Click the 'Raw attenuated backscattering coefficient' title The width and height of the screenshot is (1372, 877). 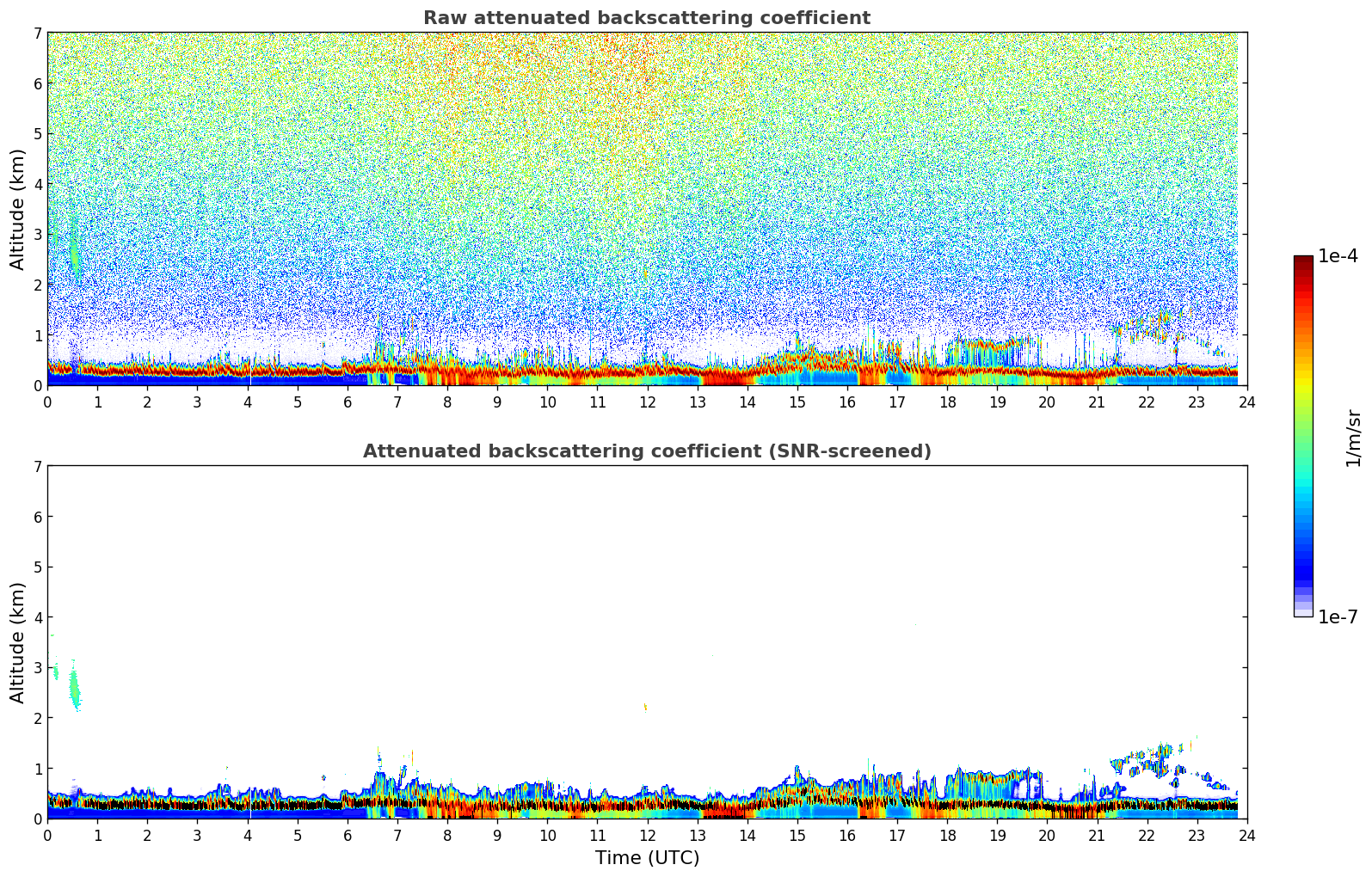pos(646,18)
